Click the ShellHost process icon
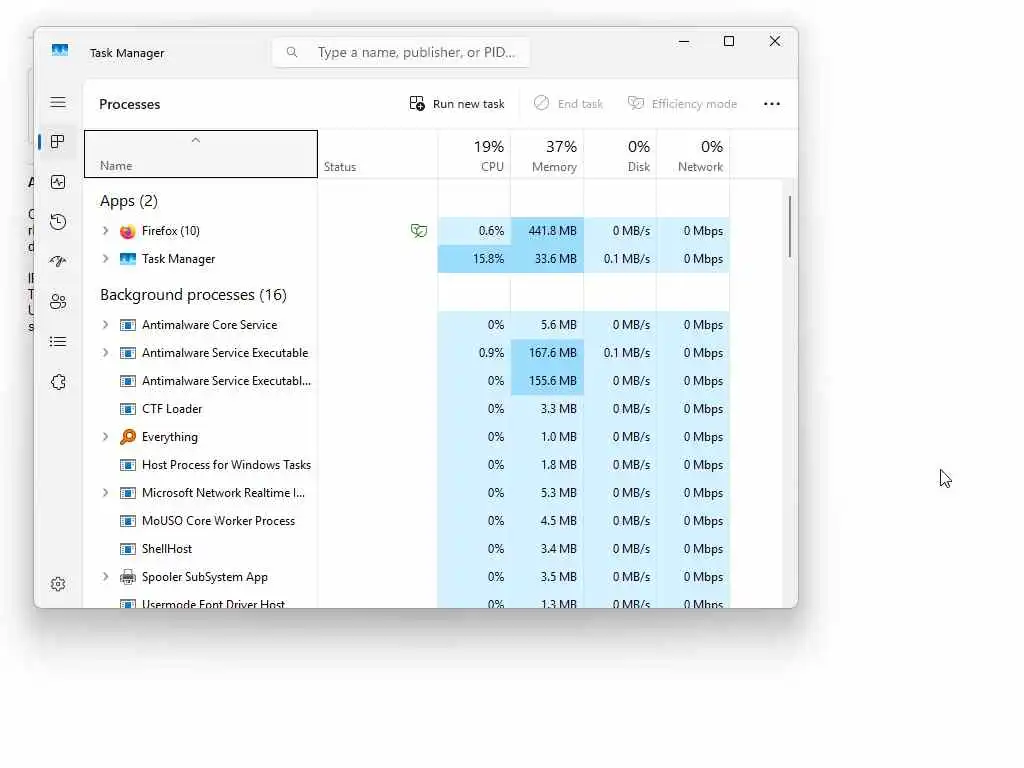 [128, 549]
